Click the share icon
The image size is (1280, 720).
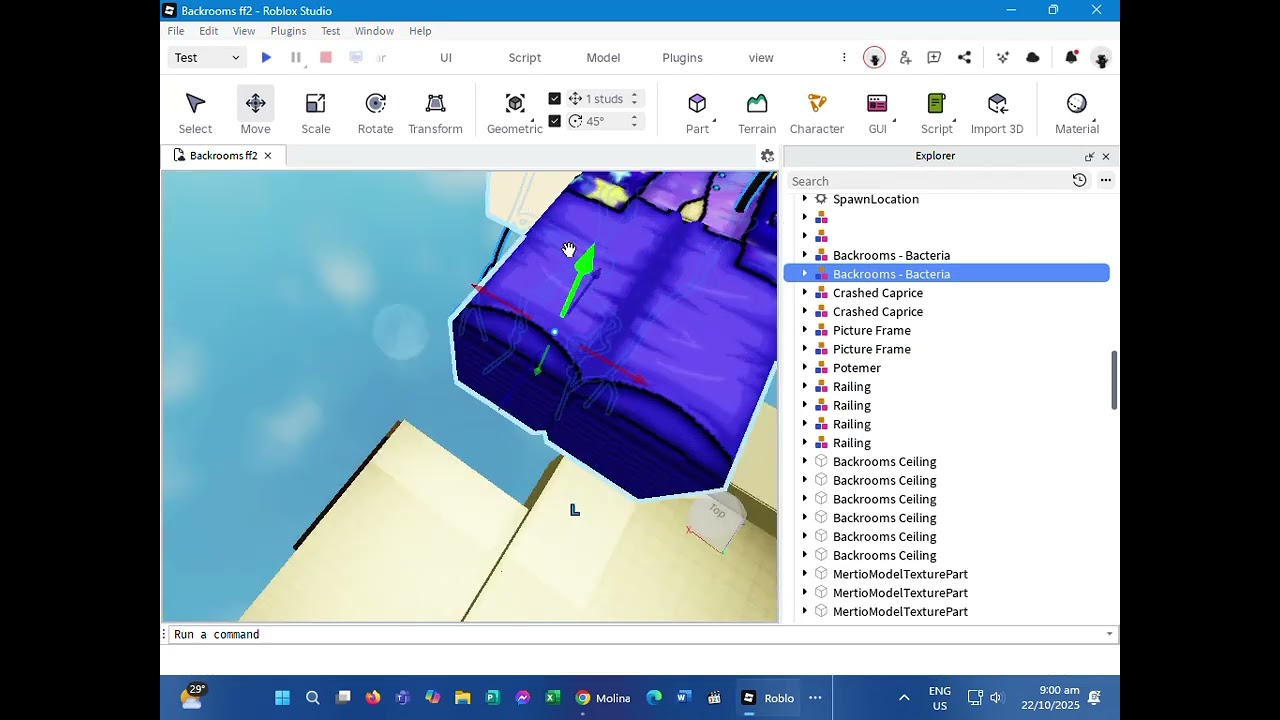tap(964, 58)
